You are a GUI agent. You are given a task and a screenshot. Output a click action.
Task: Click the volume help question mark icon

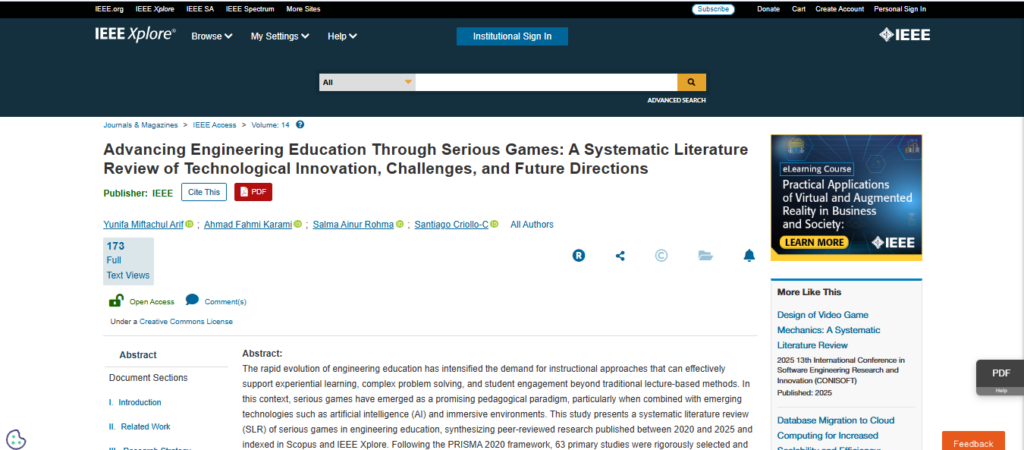pyautogui.click(x=300, y=125)
